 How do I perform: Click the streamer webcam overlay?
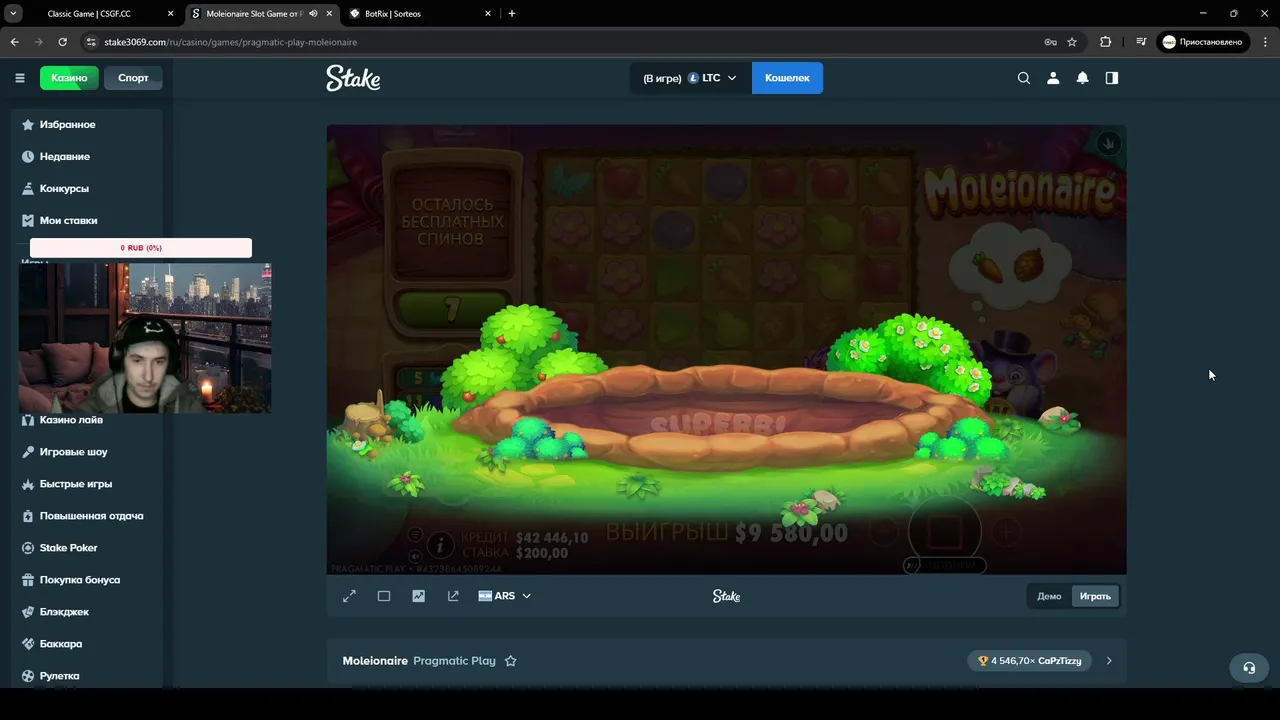(x=145, y=338)
